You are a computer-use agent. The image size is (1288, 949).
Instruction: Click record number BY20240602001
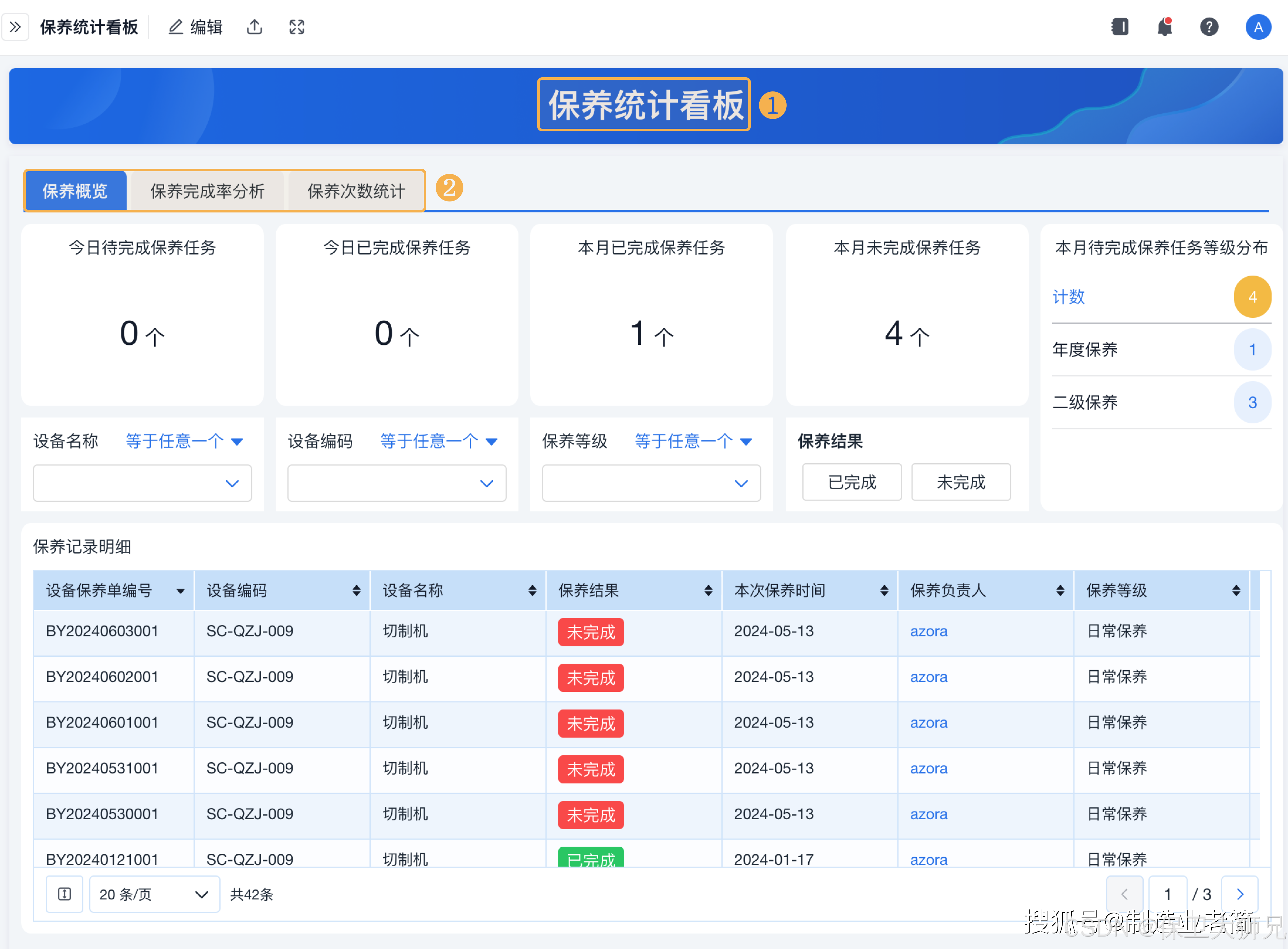(x=102, y=677)
